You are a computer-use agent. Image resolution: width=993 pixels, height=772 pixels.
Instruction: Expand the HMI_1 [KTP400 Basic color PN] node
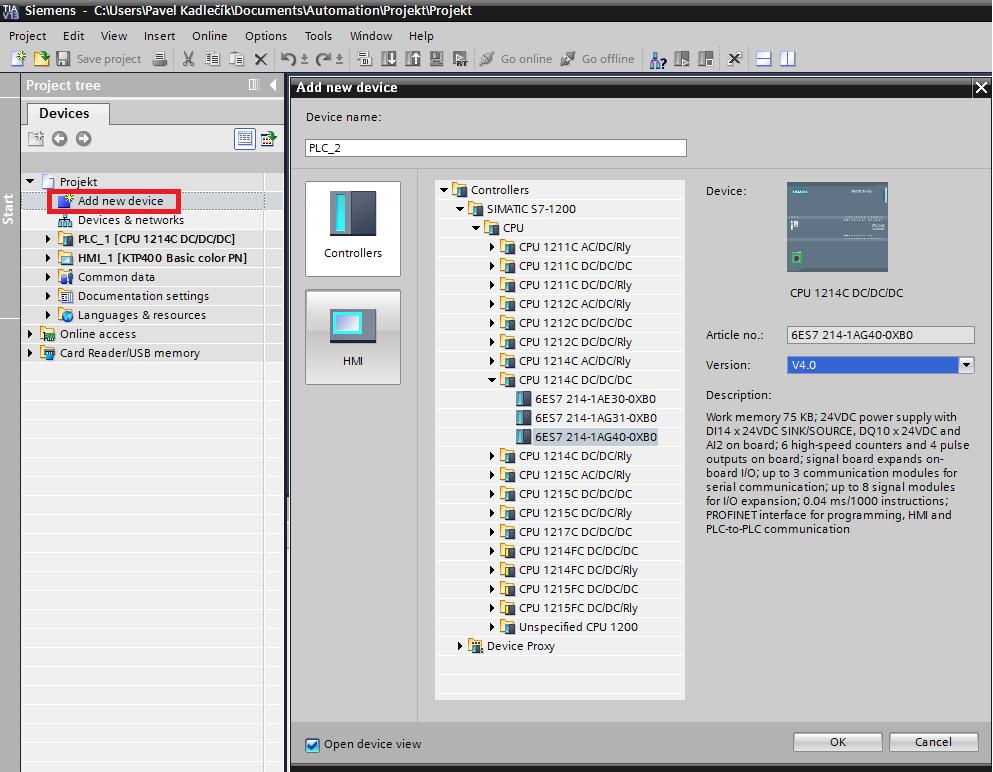coord(48,258)
